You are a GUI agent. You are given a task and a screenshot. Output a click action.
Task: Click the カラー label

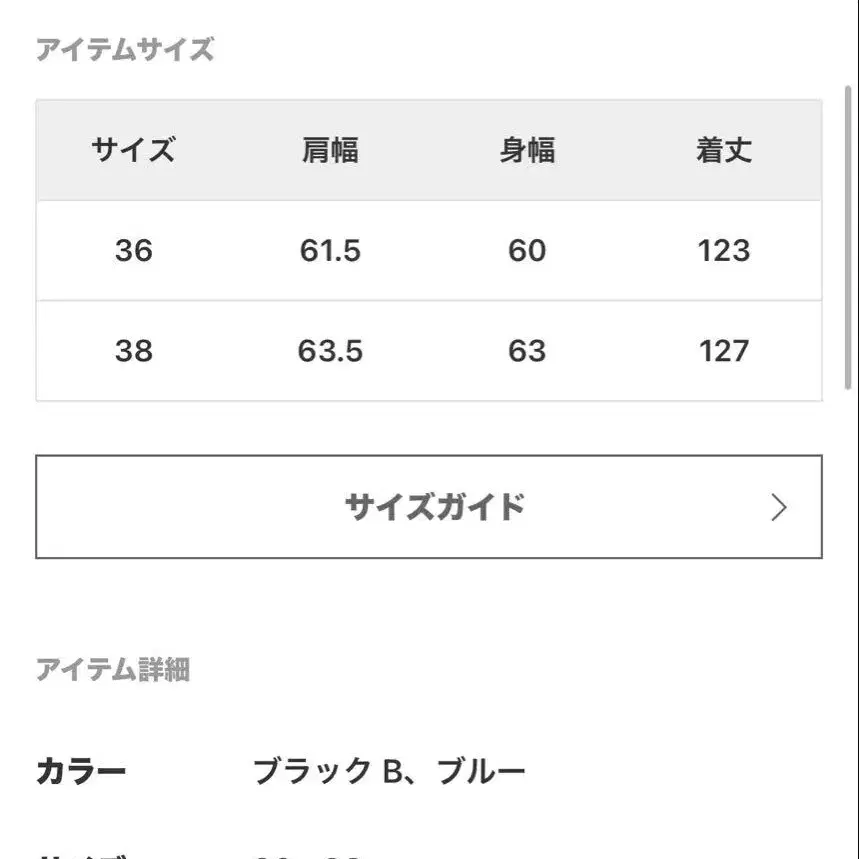(x=81, y=771)
